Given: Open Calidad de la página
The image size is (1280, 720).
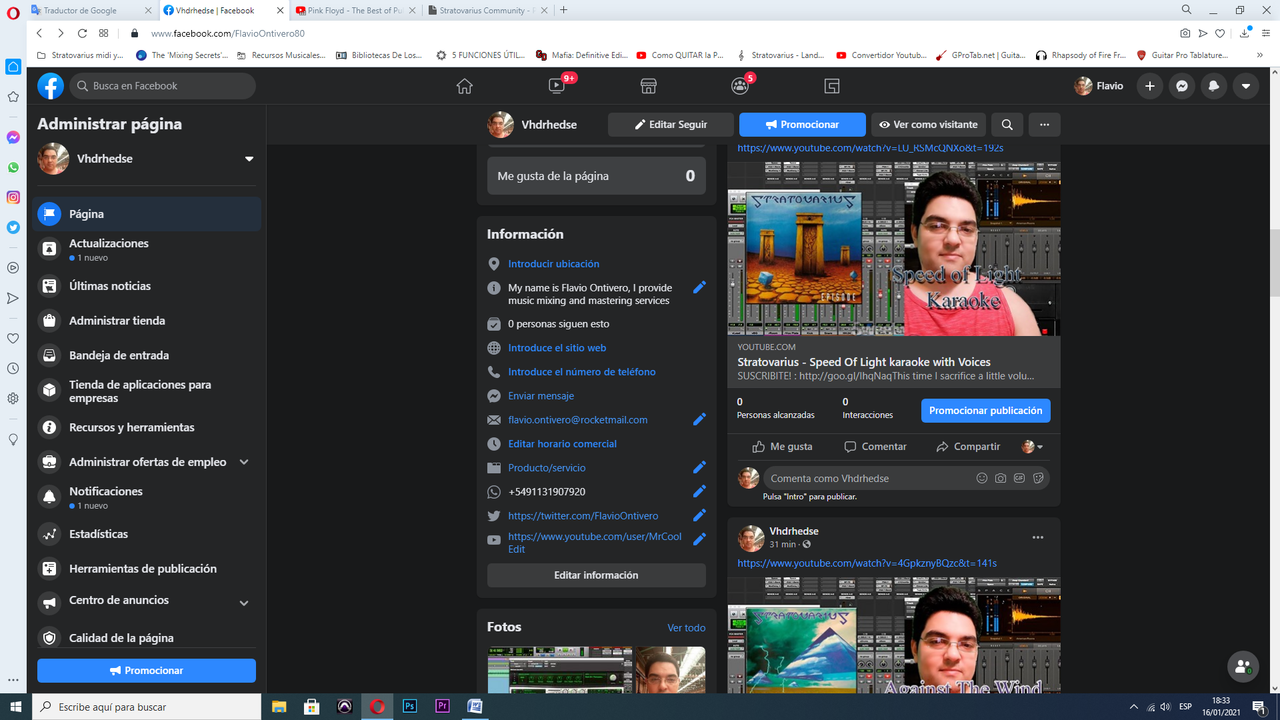Looking at the screenshot, I should 149,638.
